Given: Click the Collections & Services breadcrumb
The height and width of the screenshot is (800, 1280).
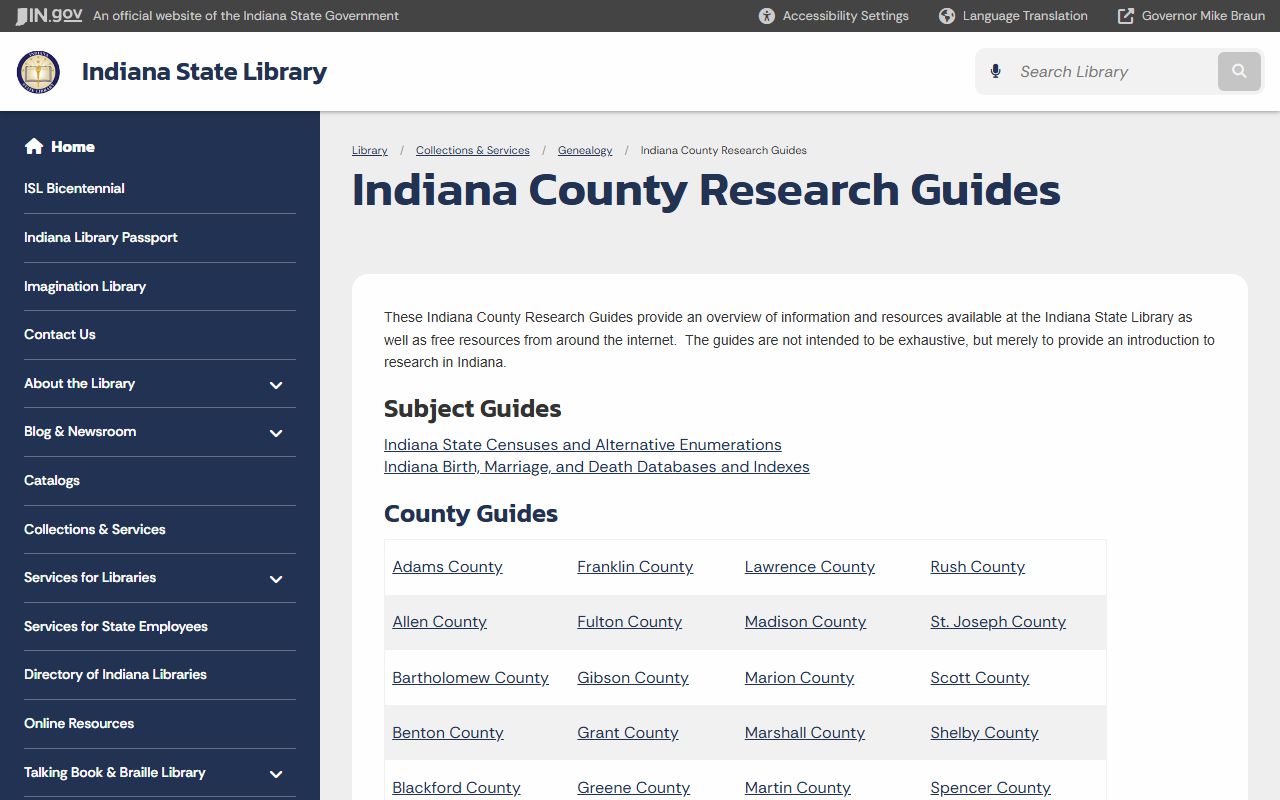Looking at the screenshot, I should click(x=473, y=150).
